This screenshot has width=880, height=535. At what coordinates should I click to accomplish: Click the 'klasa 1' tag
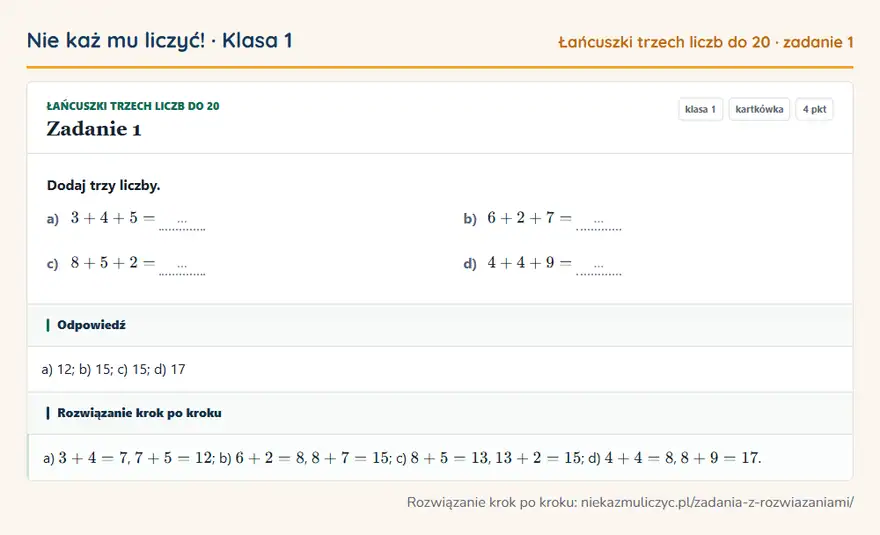[700, 109]
